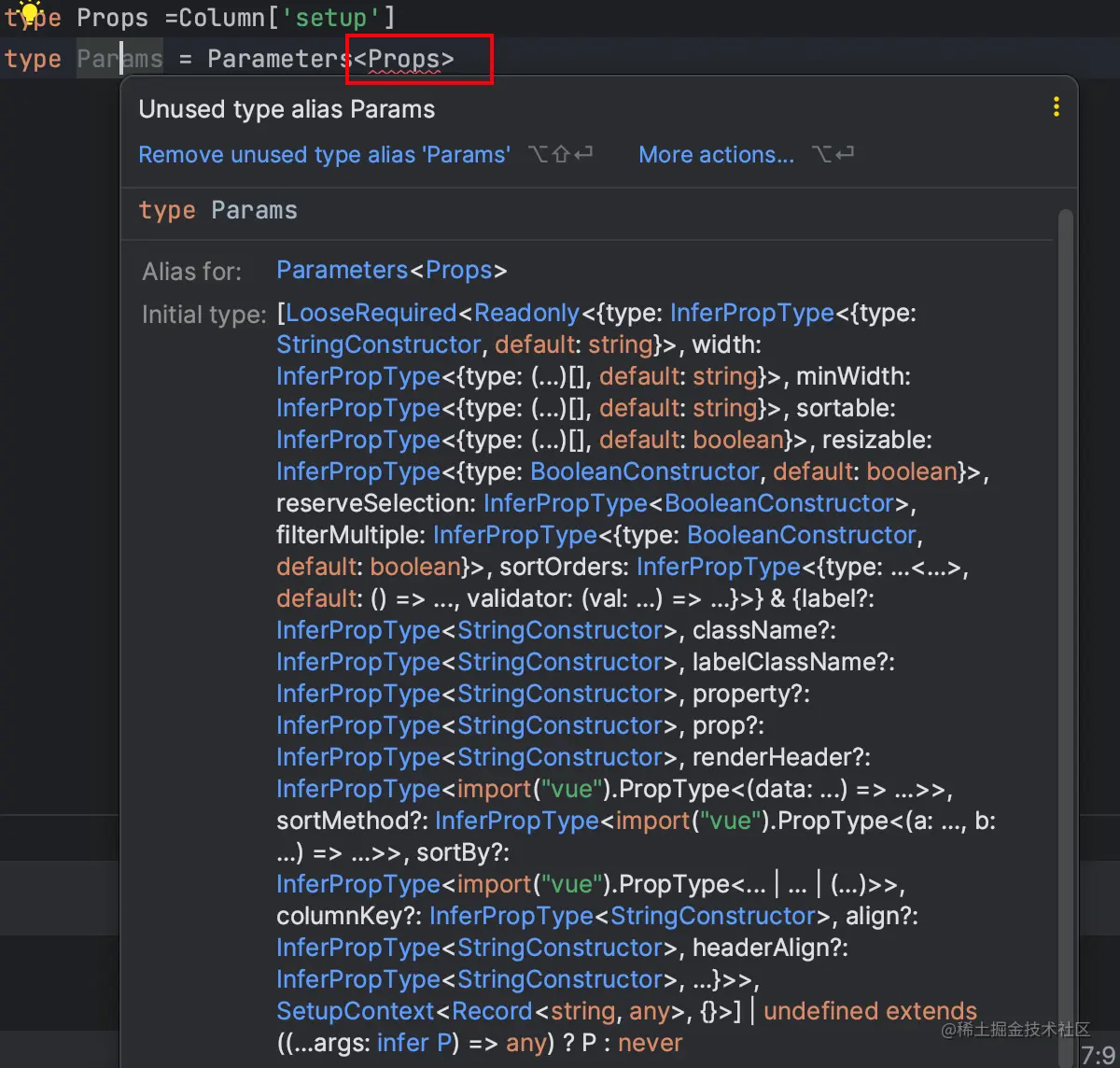Click 'BooleanConstructor' link after reserveSelection
This screenshot has height=1068, width=1120.
coord(780,503)
